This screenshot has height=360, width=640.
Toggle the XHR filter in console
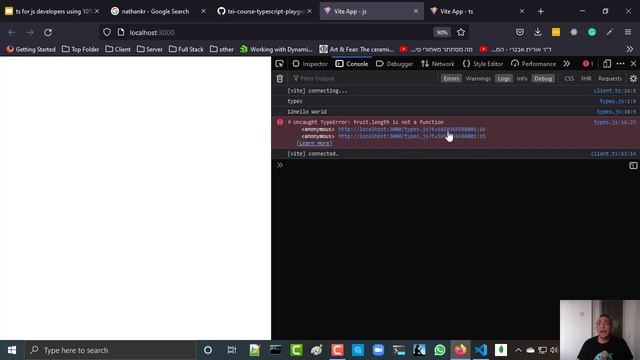[x=586, y=78]
